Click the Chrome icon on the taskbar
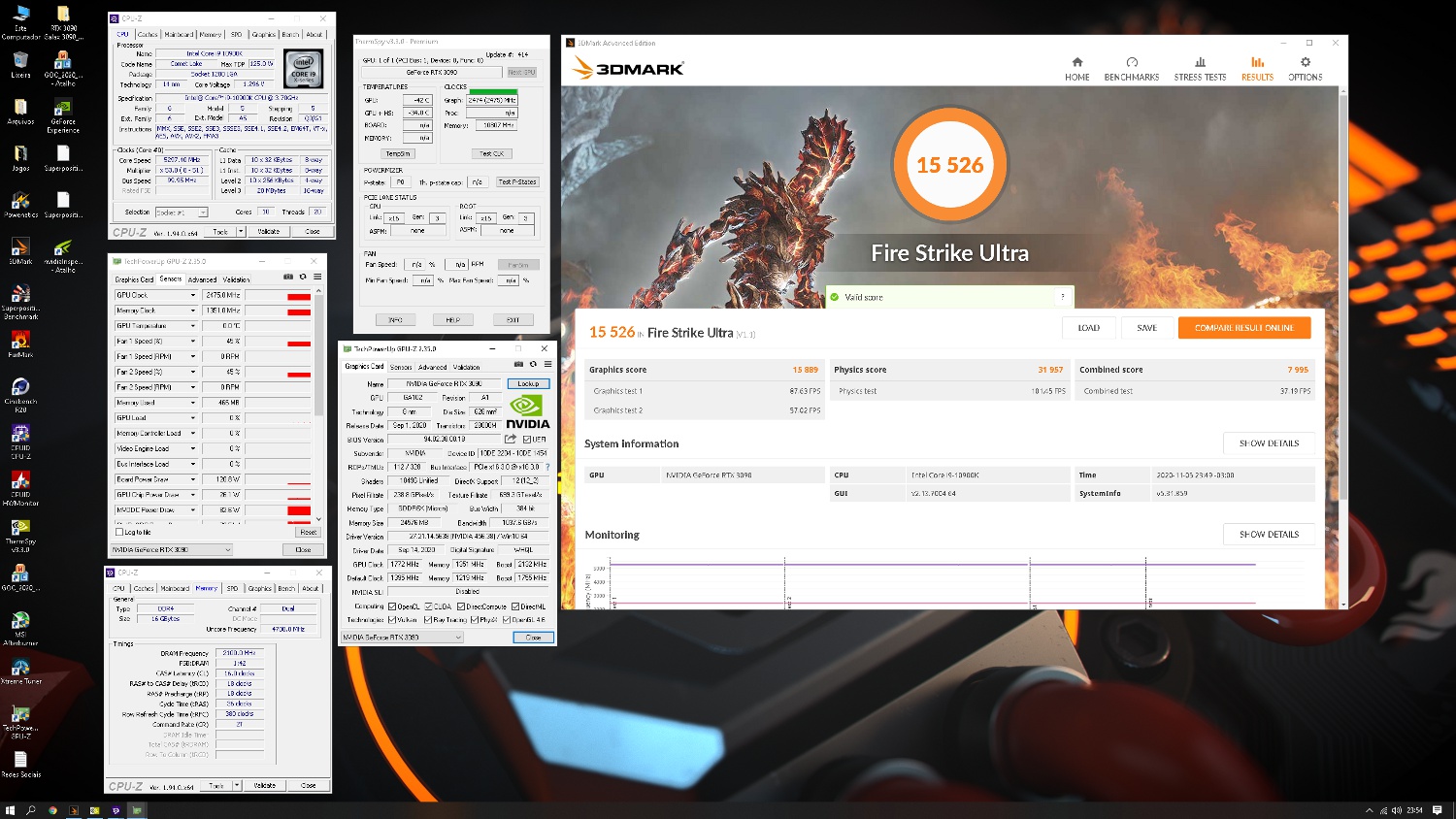Image resolution: width=1456 pixels, height=819 pixels. [x=52, y=810]
